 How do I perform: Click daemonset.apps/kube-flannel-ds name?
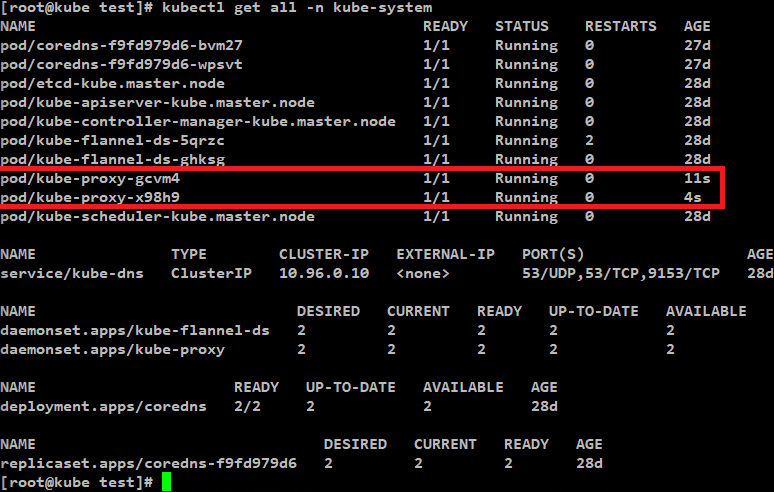point(135,330)
